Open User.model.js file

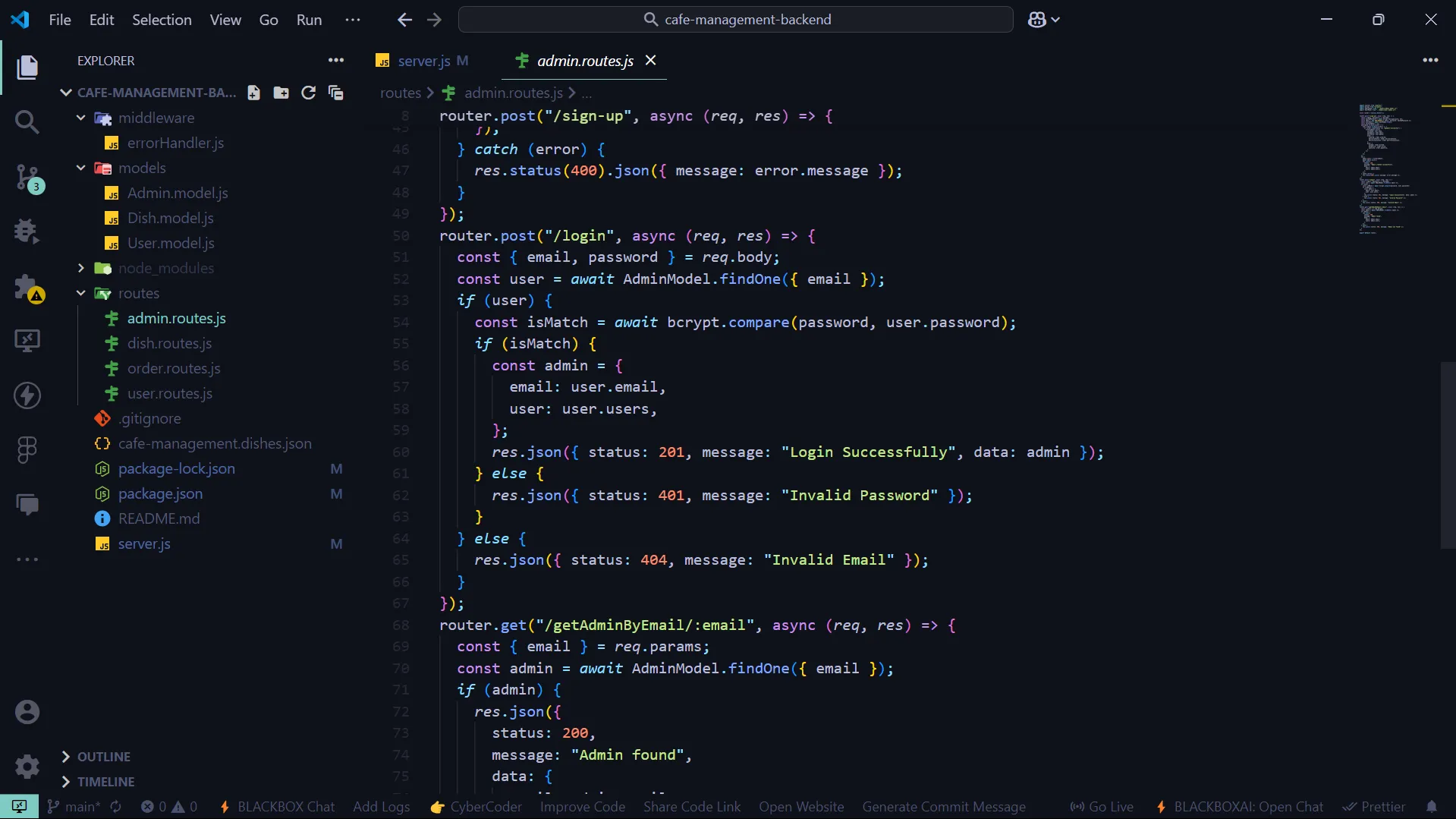pos(171,243)
